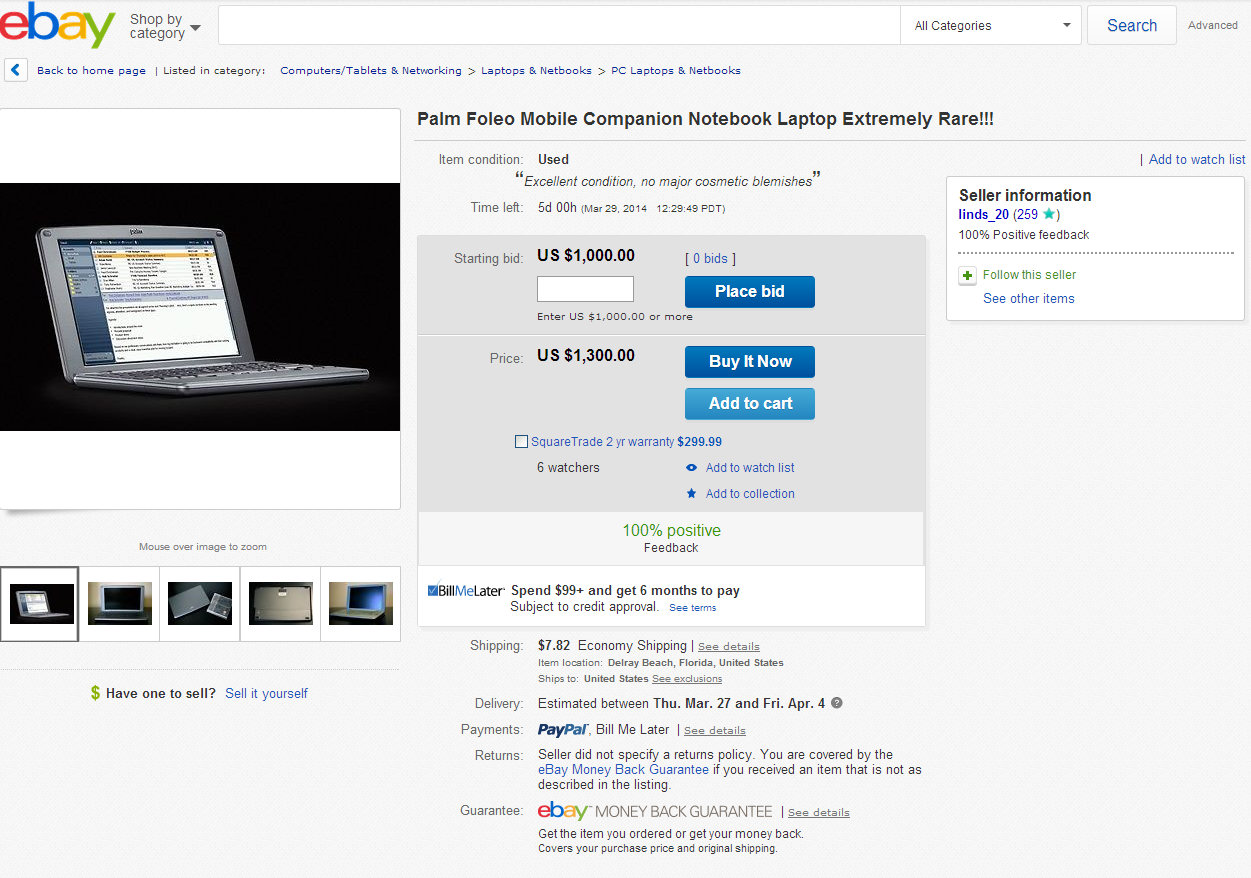This screenshot has height=878, width=1251.
Task: Click the SquareTrade 2 yr warranty link
Action: click(x=603, y=442)
